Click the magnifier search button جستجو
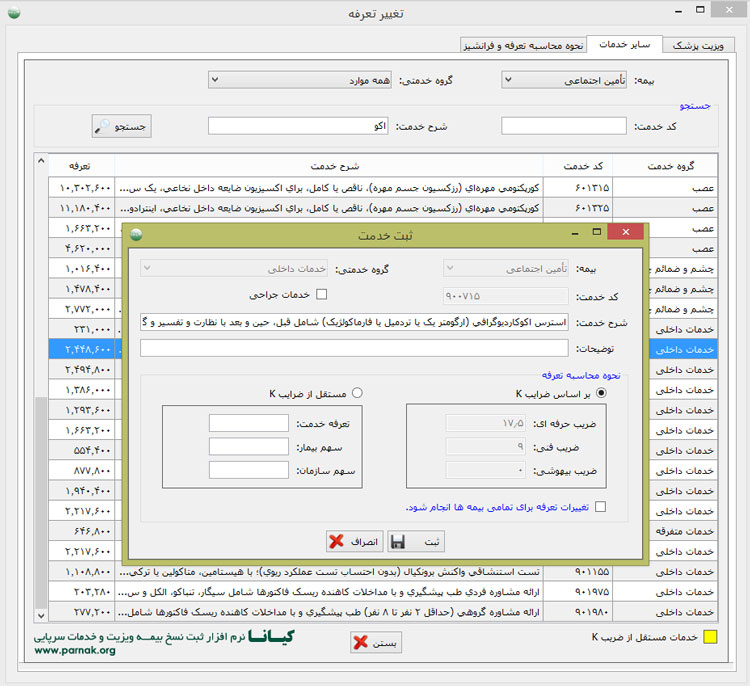 click(121, 126)
